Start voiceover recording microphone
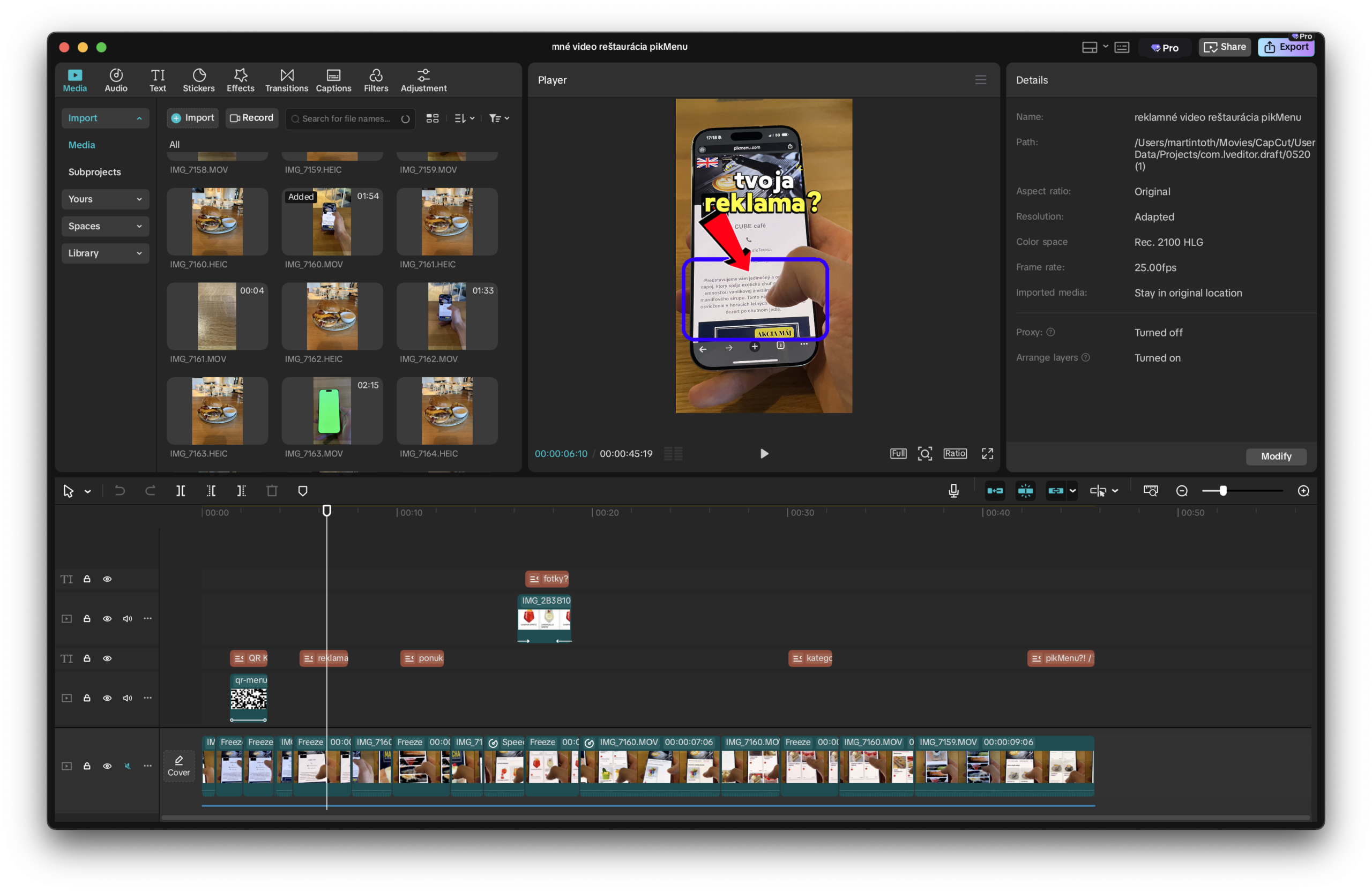The height and width of the screenshot is (892, 1372). point(953,491)
